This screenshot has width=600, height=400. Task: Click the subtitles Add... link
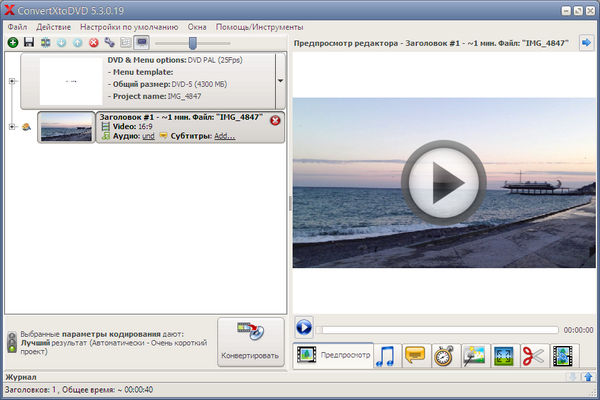click(224, 136)
